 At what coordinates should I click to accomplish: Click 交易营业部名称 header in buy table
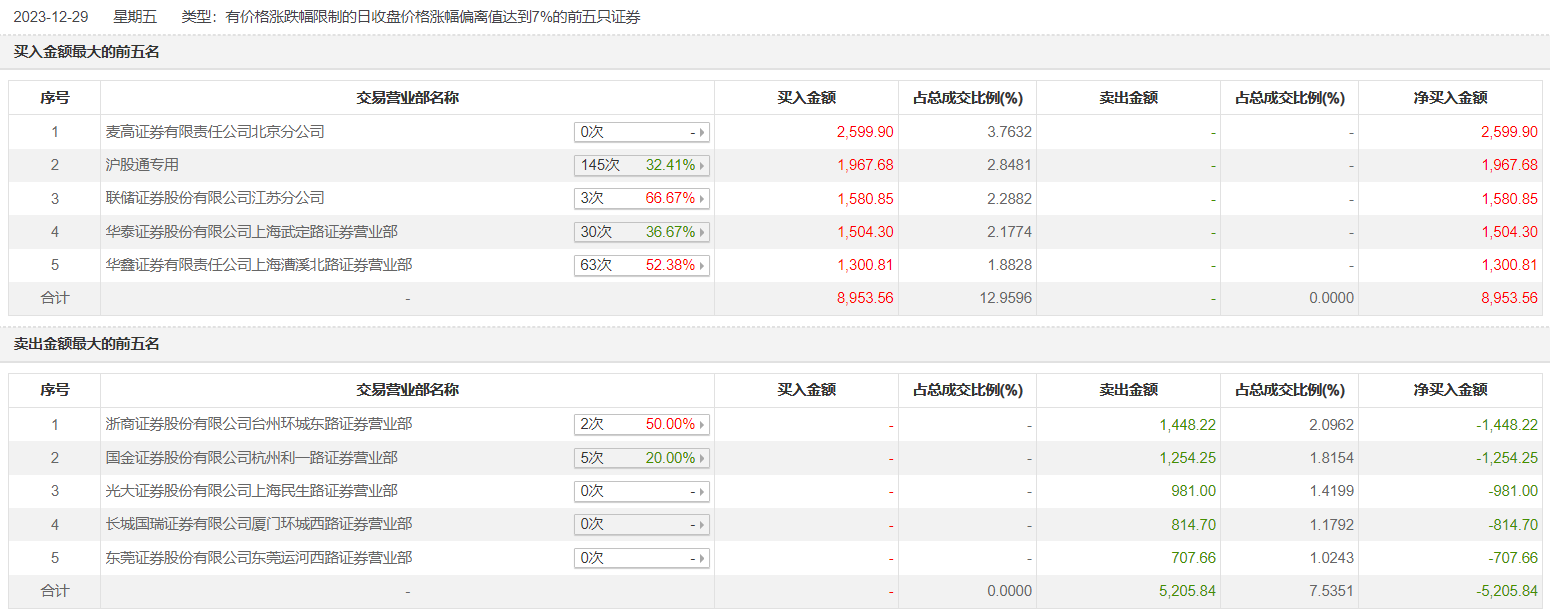[407, 98]
